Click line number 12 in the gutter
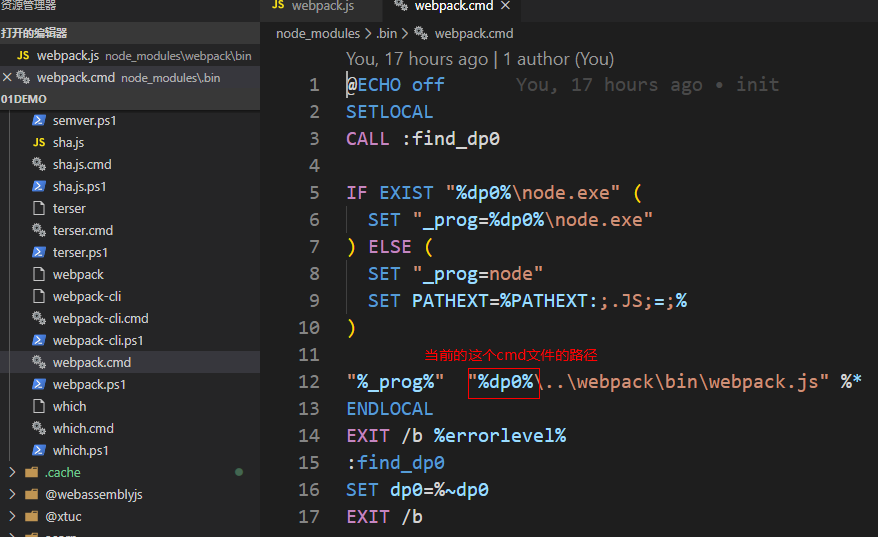The image size is (878, 537). [309, 382]
